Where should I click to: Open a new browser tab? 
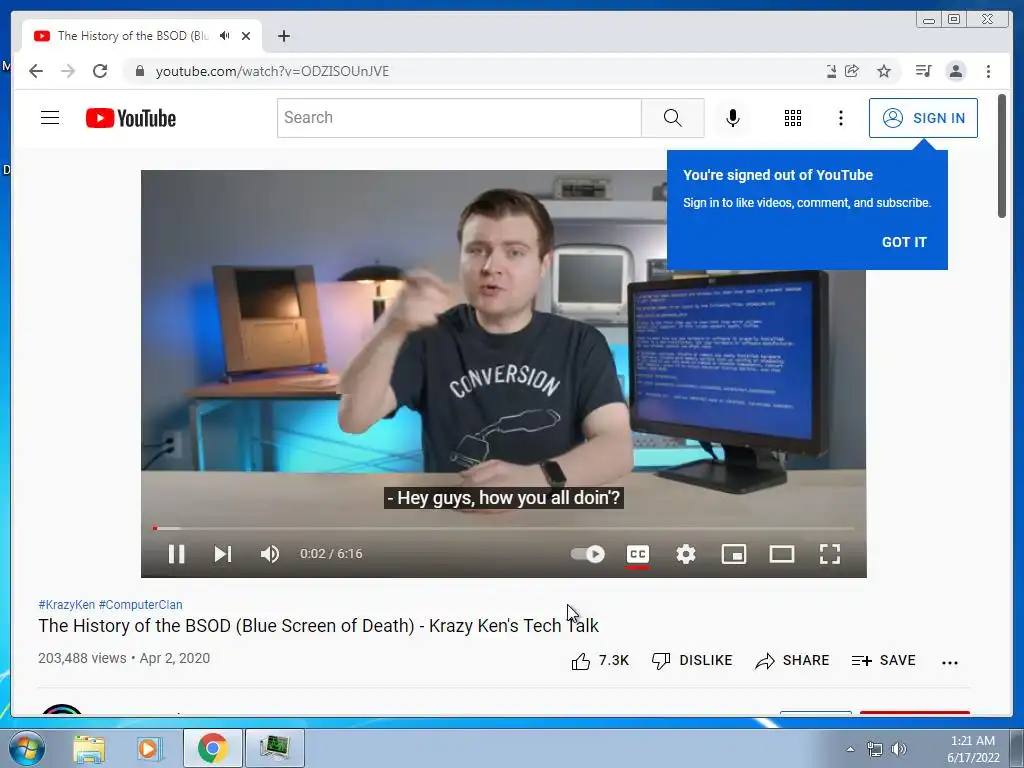tap(283, 36)
